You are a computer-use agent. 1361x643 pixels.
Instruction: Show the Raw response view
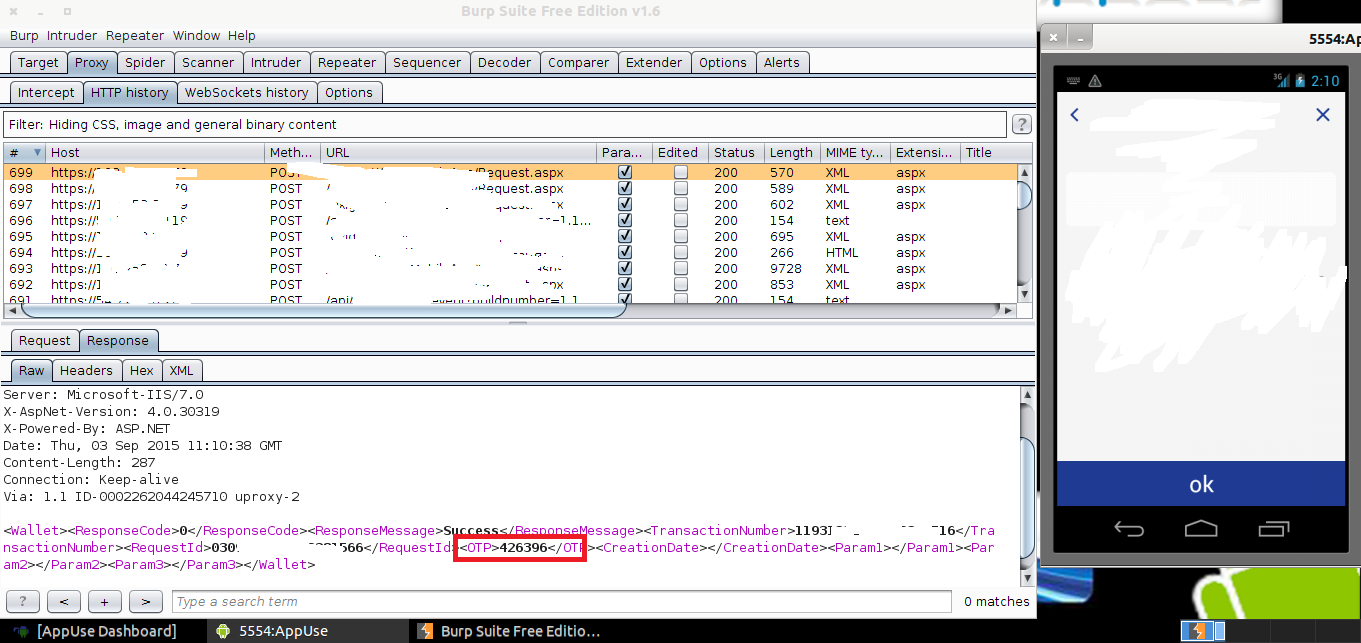[x=32, y=370]
